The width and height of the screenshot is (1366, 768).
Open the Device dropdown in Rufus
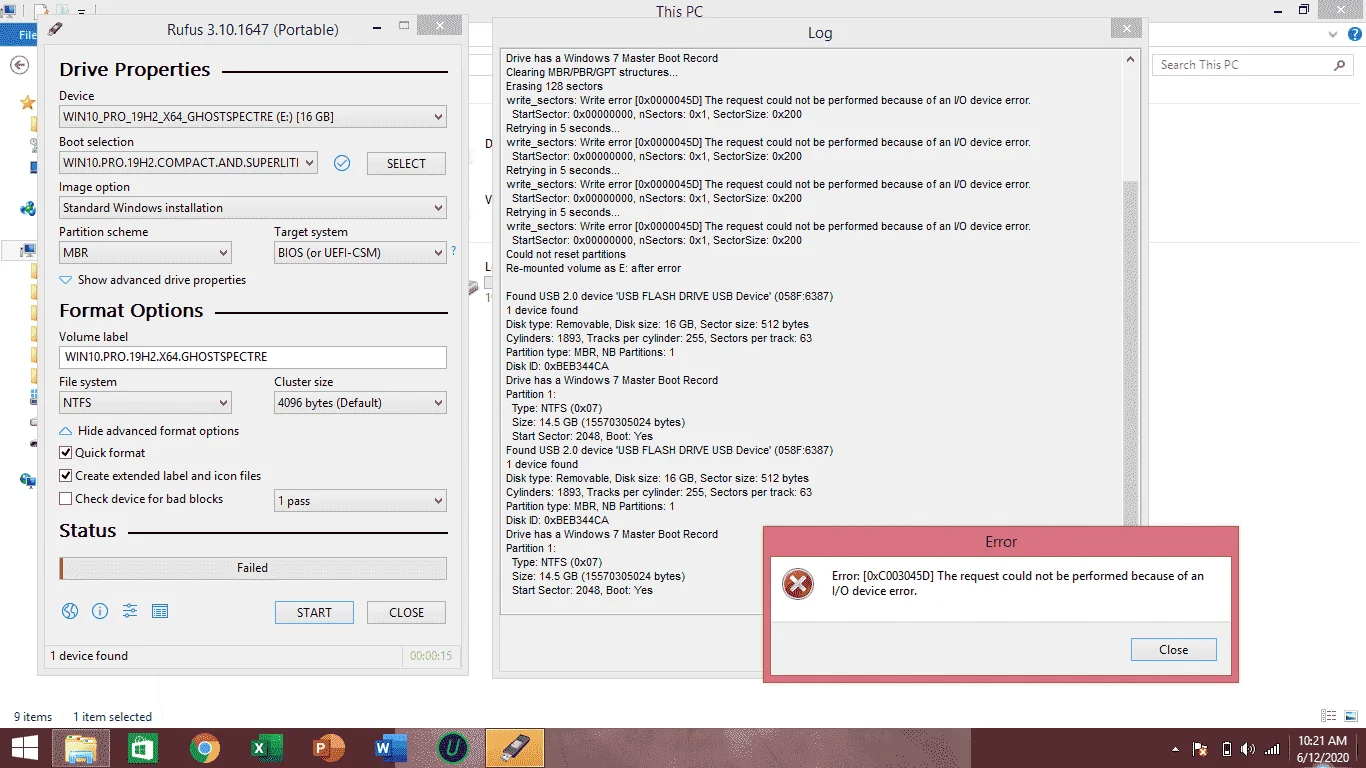(x=252, y=117)
